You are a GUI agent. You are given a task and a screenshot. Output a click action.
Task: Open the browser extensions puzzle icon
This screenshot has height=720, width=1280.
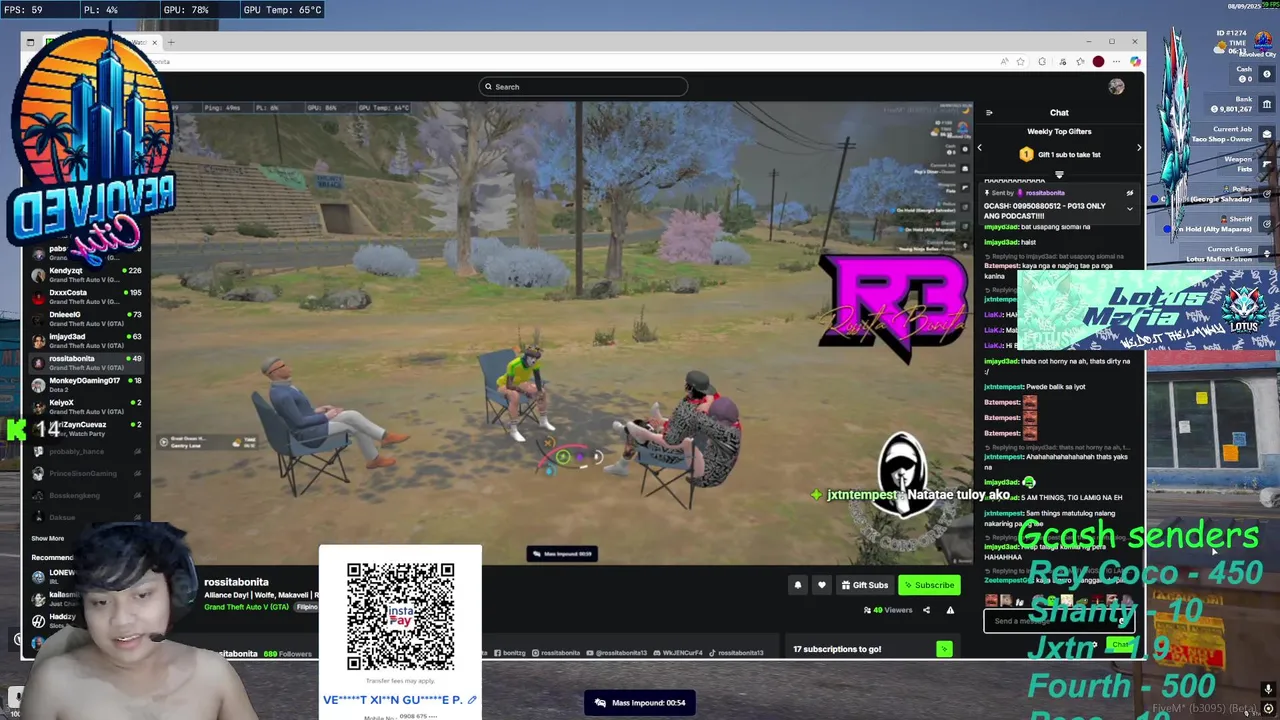coord(1042,62)
